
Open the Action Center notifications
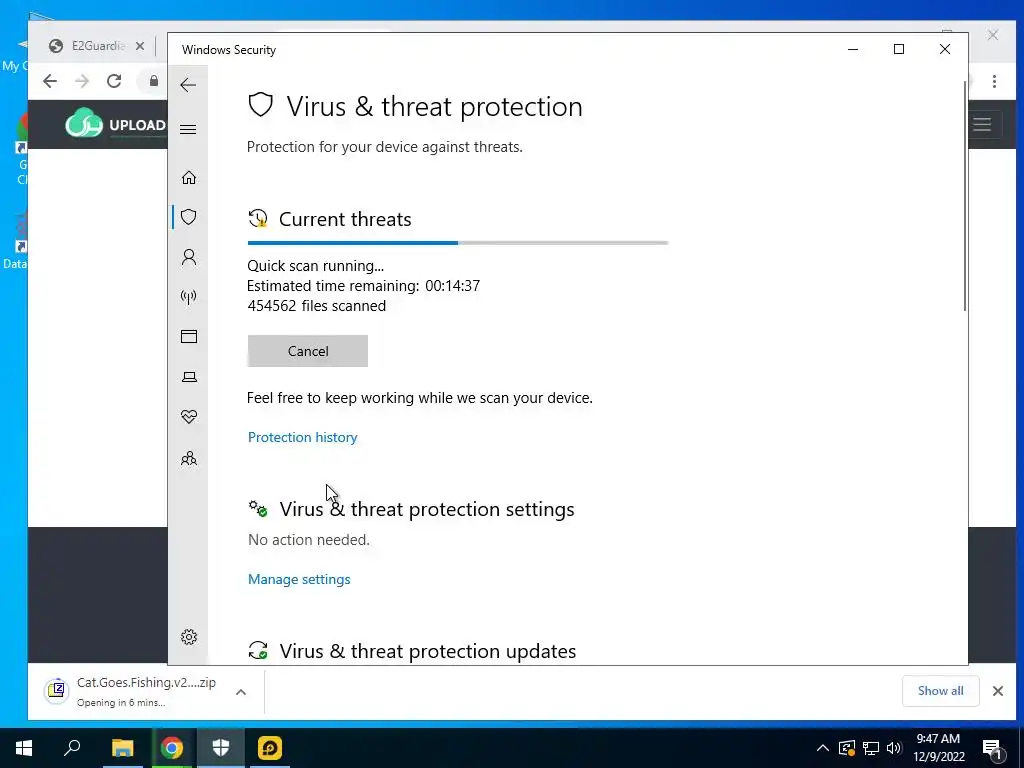(x=991, y=748)
